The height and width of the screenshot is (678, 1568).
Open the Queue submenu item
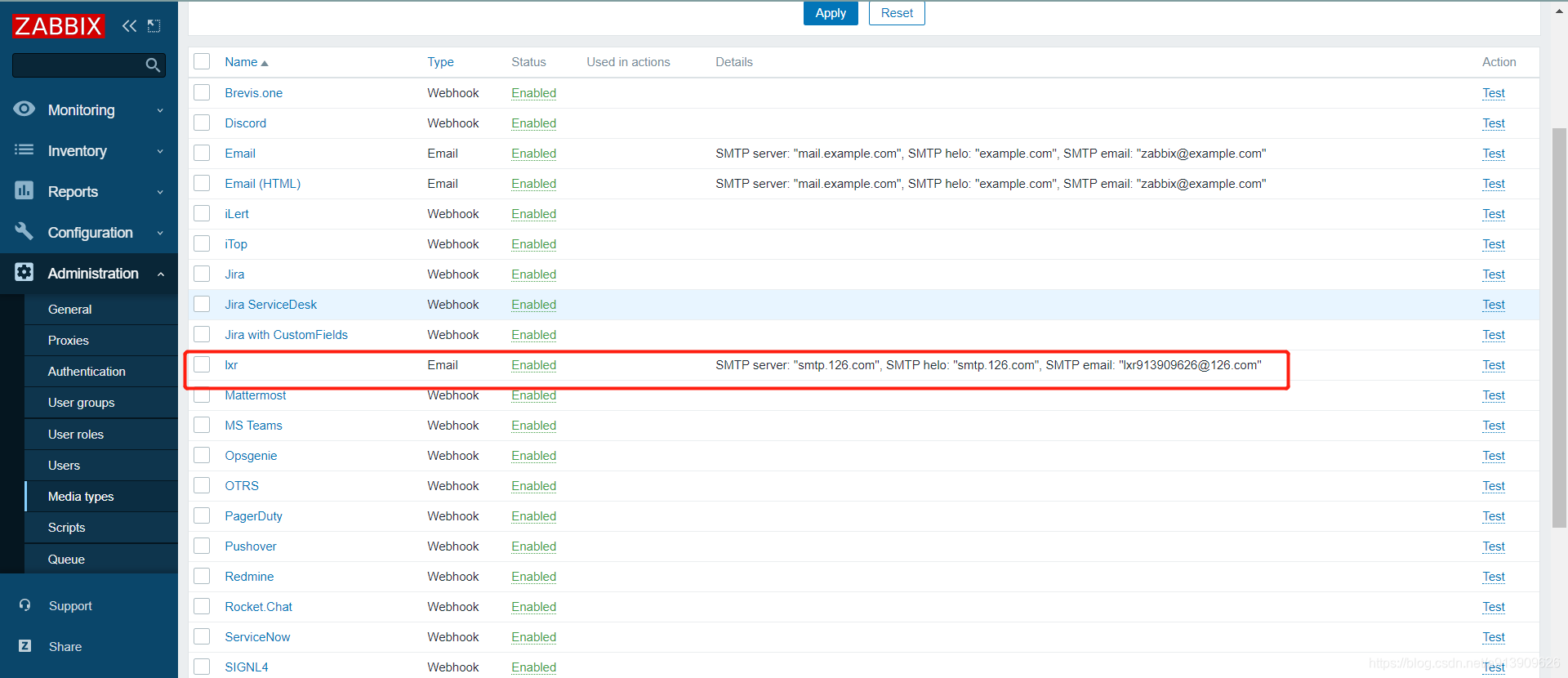101,559
